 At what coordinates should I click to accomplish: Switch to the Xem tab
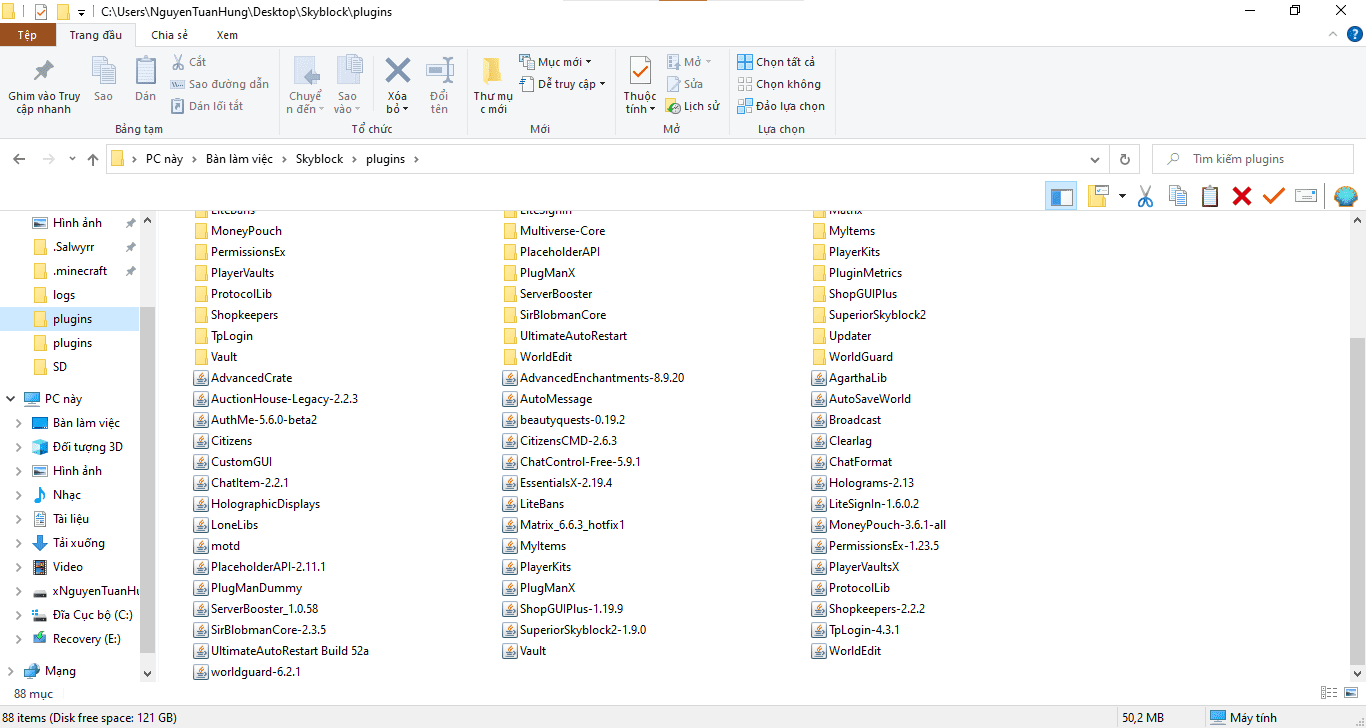[x=227, y=35]
